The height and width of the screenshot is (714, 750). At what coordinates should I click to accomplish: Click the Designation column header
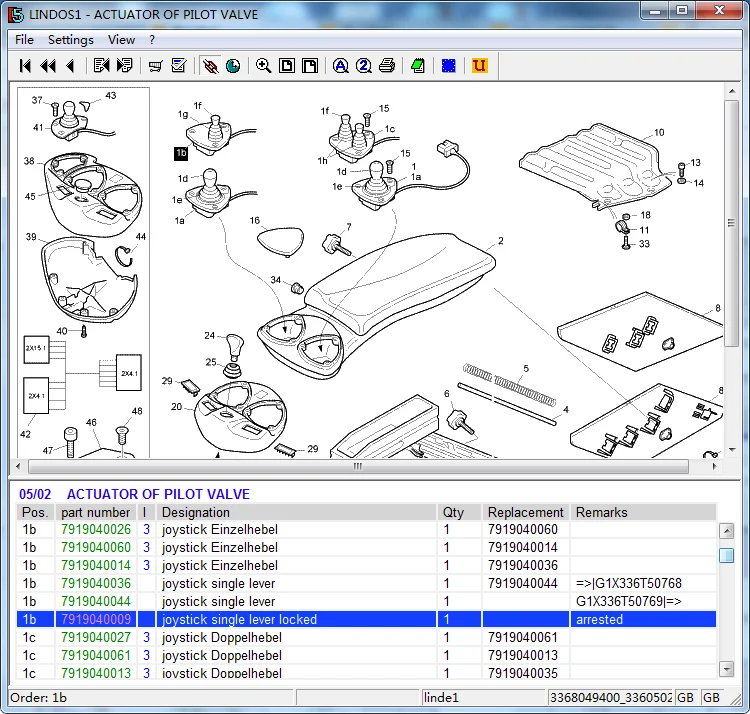click(297, 512)
